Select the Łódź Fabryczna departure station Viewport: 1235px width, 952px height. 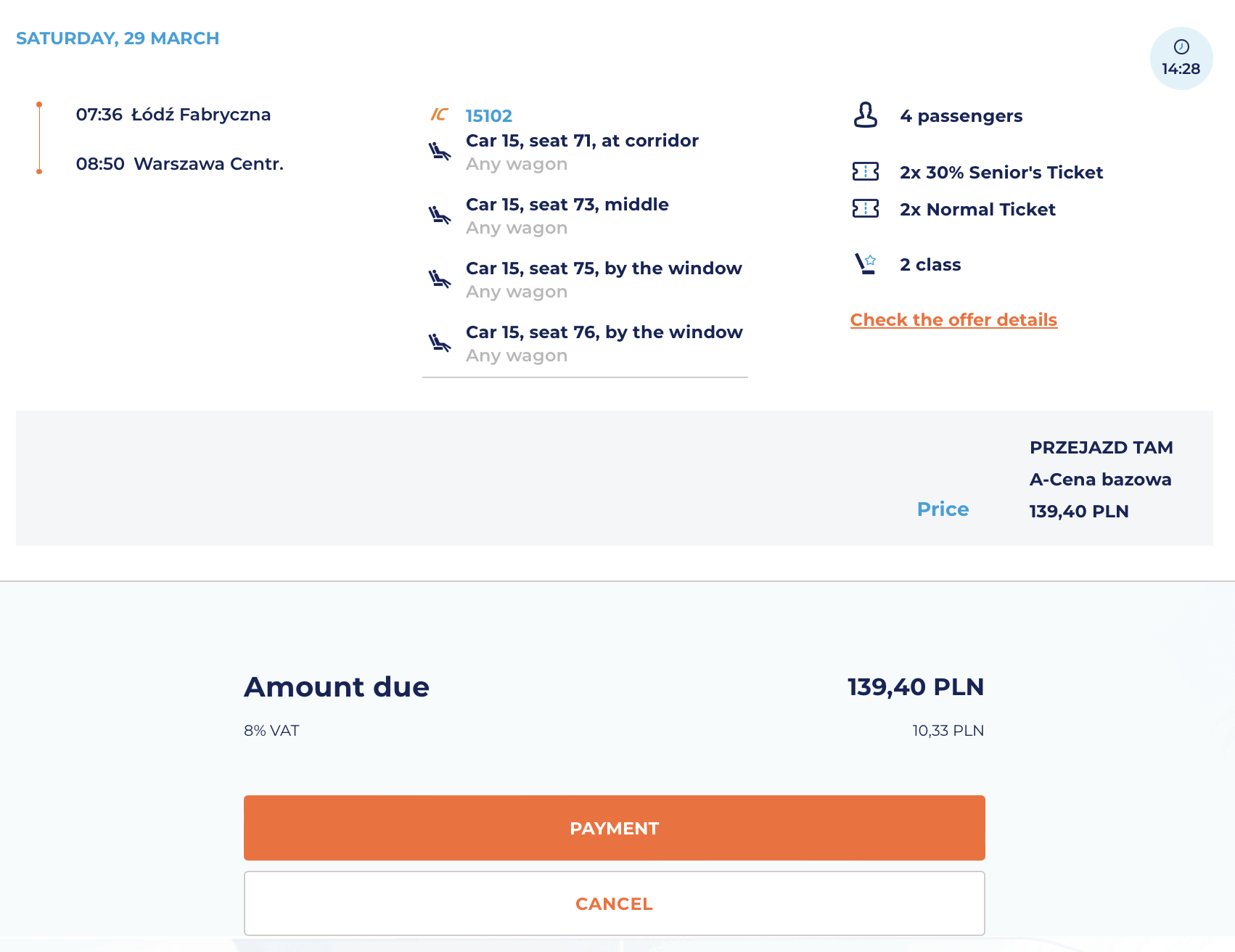coord(200,115)
